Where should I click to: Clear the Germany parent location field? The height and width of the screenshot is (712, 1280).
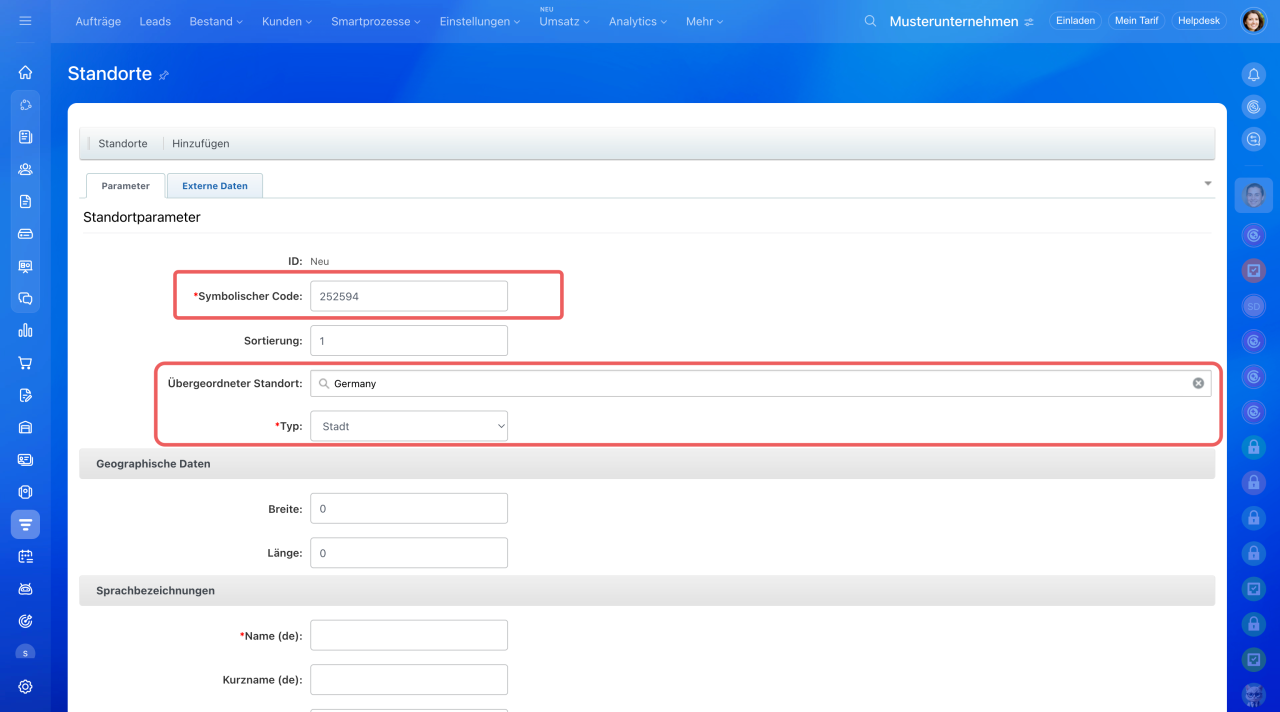1198,383
